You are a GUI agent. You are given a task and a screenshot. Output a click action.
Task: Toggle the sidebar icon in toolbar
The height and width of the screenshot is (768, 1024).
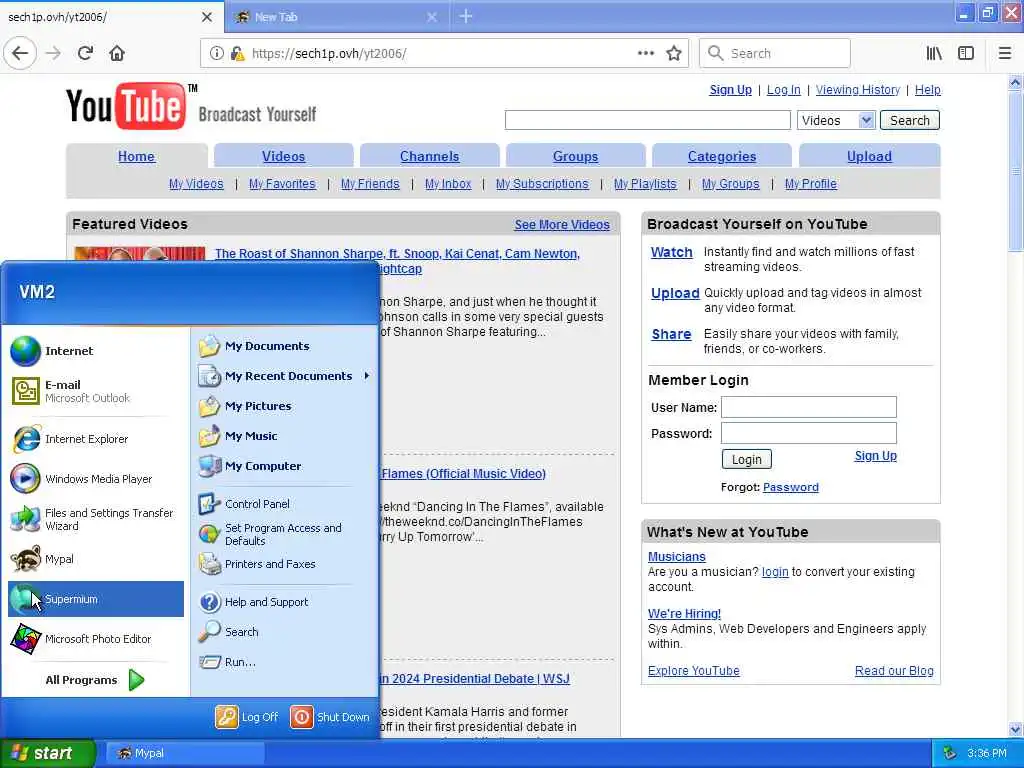tap(966, 54)
